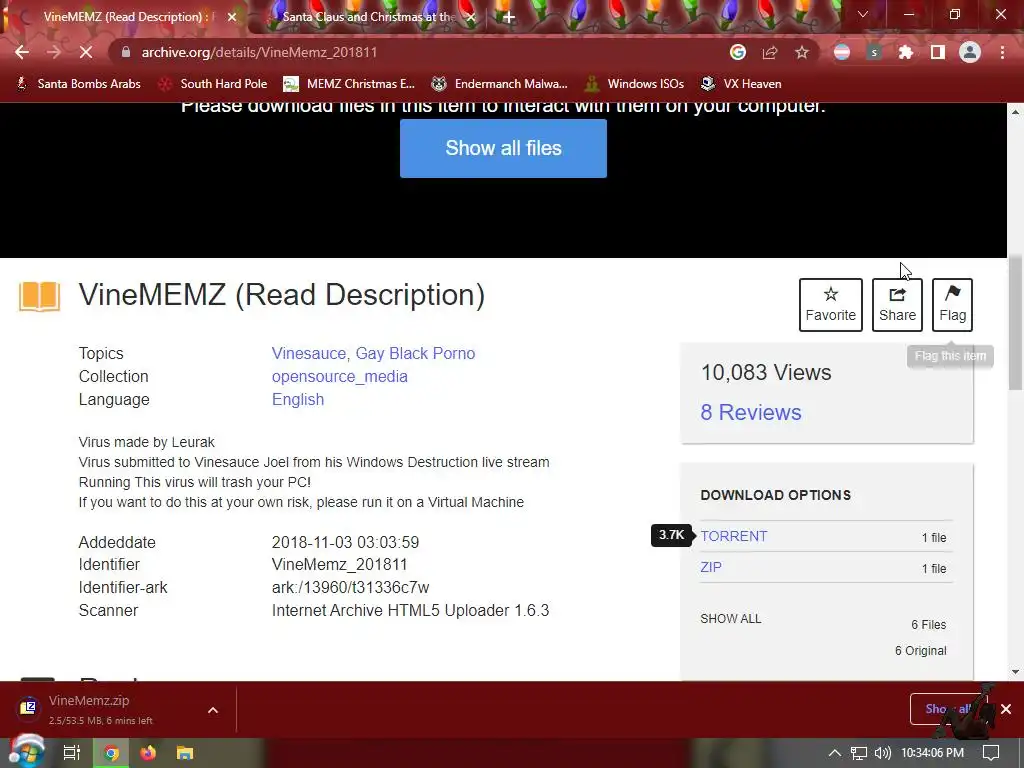Switch to the VineMEMZ (Read Description) tab
Viewport: 1024px width, 768px height.
(x=129, y=17)
